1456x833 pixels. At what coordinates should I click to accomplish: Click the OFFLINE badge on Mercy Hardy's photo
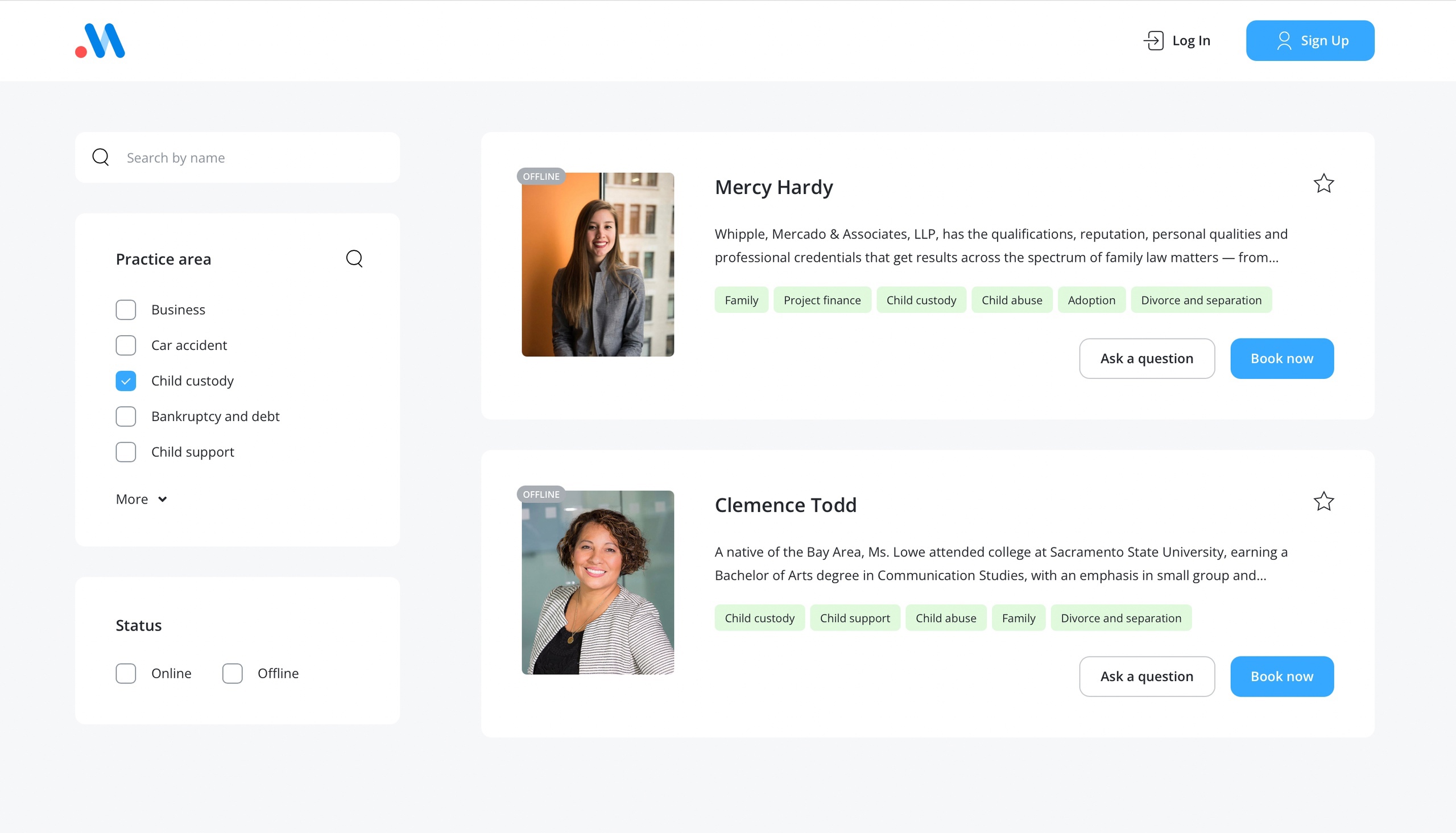(x=541, y=176)
